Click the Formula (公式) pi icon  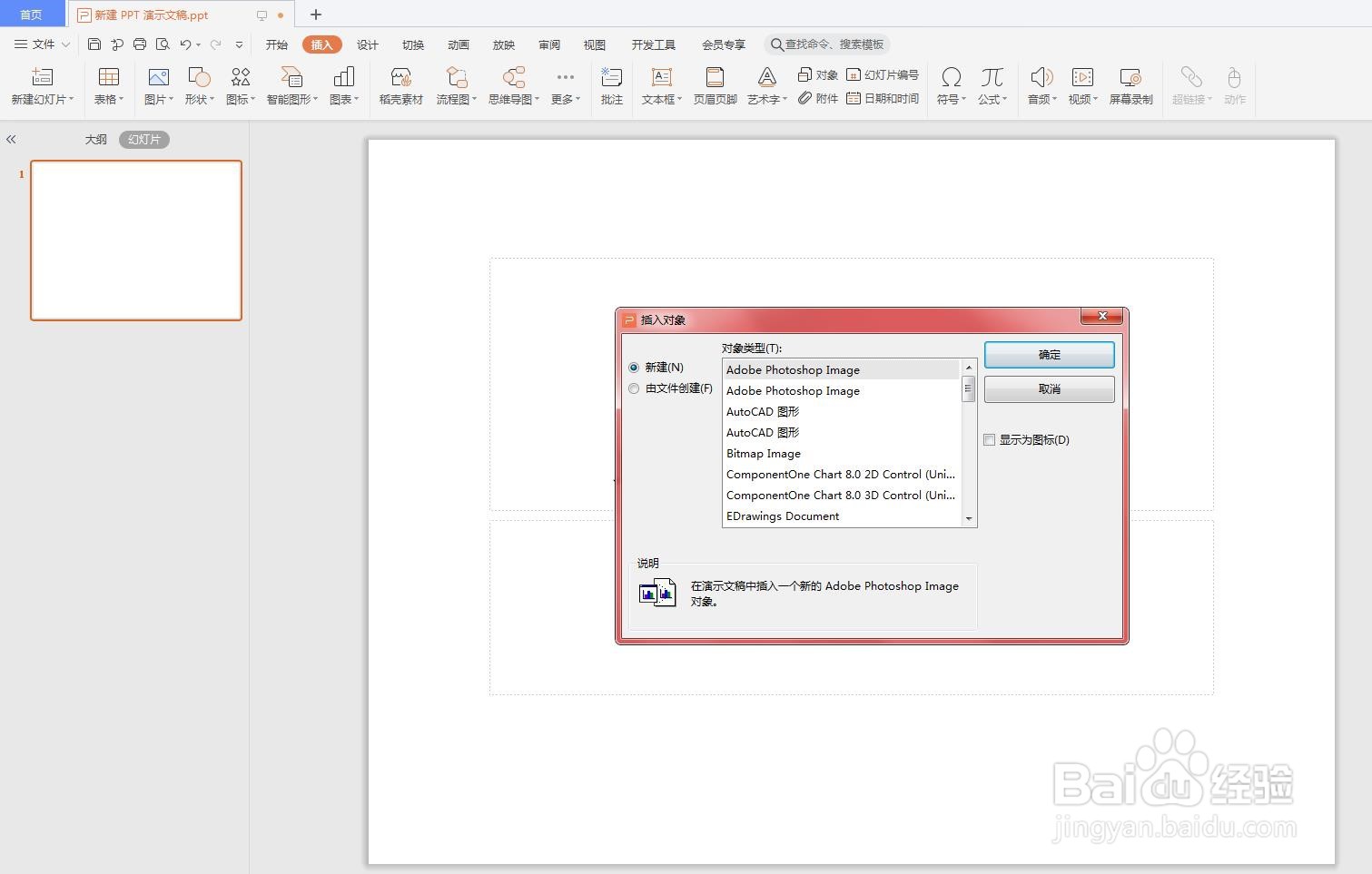coord(992,77)
